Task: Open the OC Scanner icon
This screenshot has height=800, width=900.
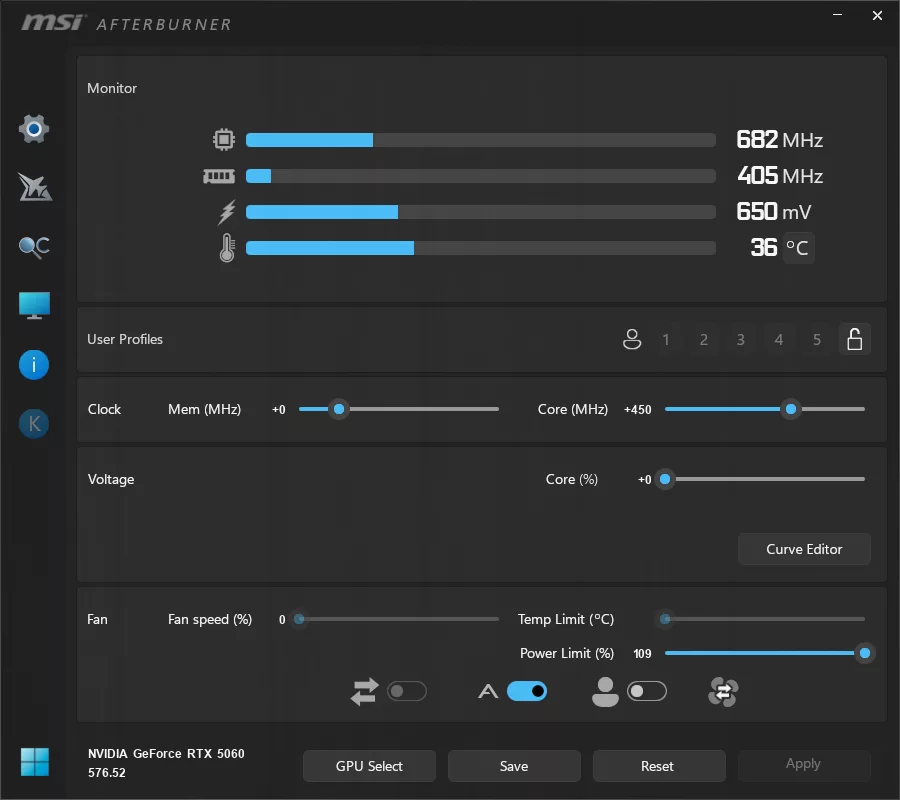Action: 34,247
